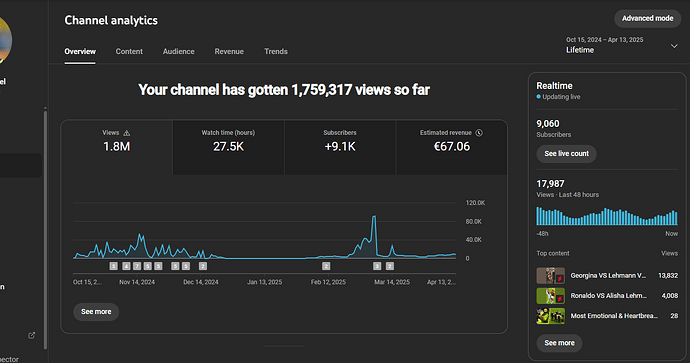The height and width of the screenshot is (363, 690).
Task: Click the left sidebar vertical scrollbar
Action: click(45, 229)
